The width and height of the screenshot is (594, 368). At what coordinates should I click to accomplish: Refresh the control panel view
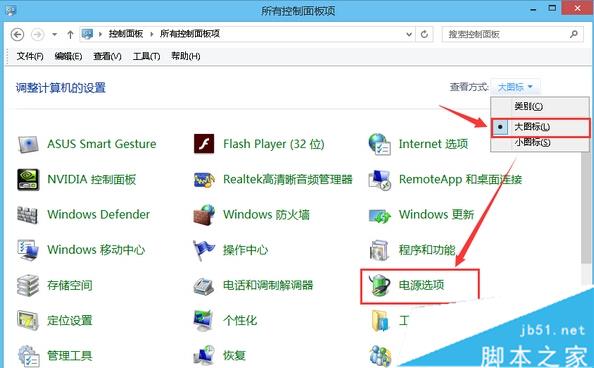click(424, 34)
